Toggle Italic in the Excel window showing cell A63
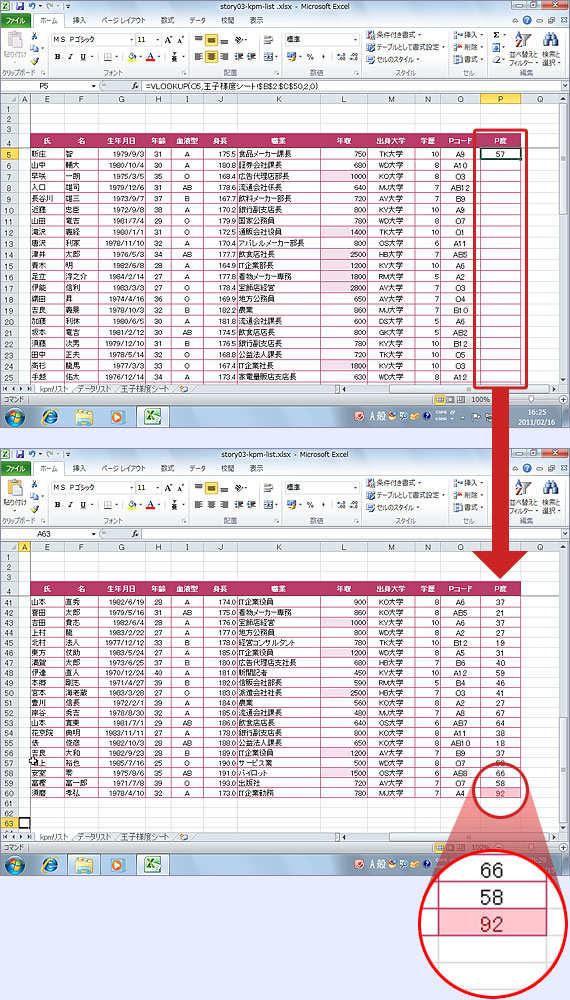This screenshot has width=570, height=1000. (x=70, y=505)
